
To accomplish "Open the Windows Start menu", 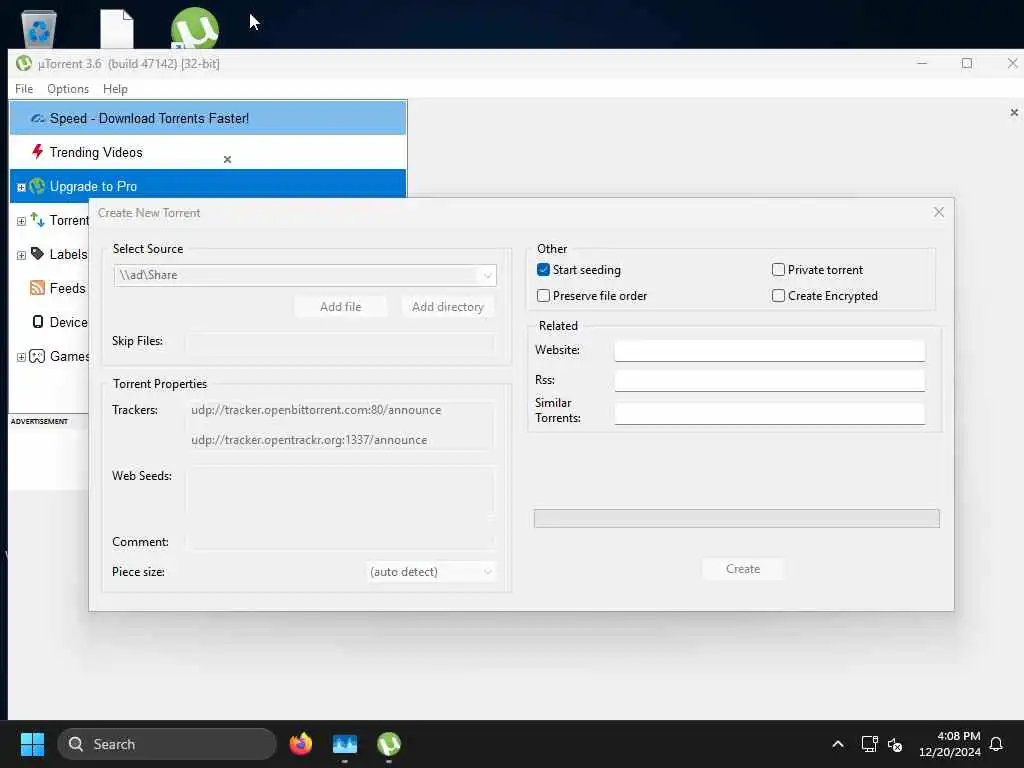I will point(32,744).
